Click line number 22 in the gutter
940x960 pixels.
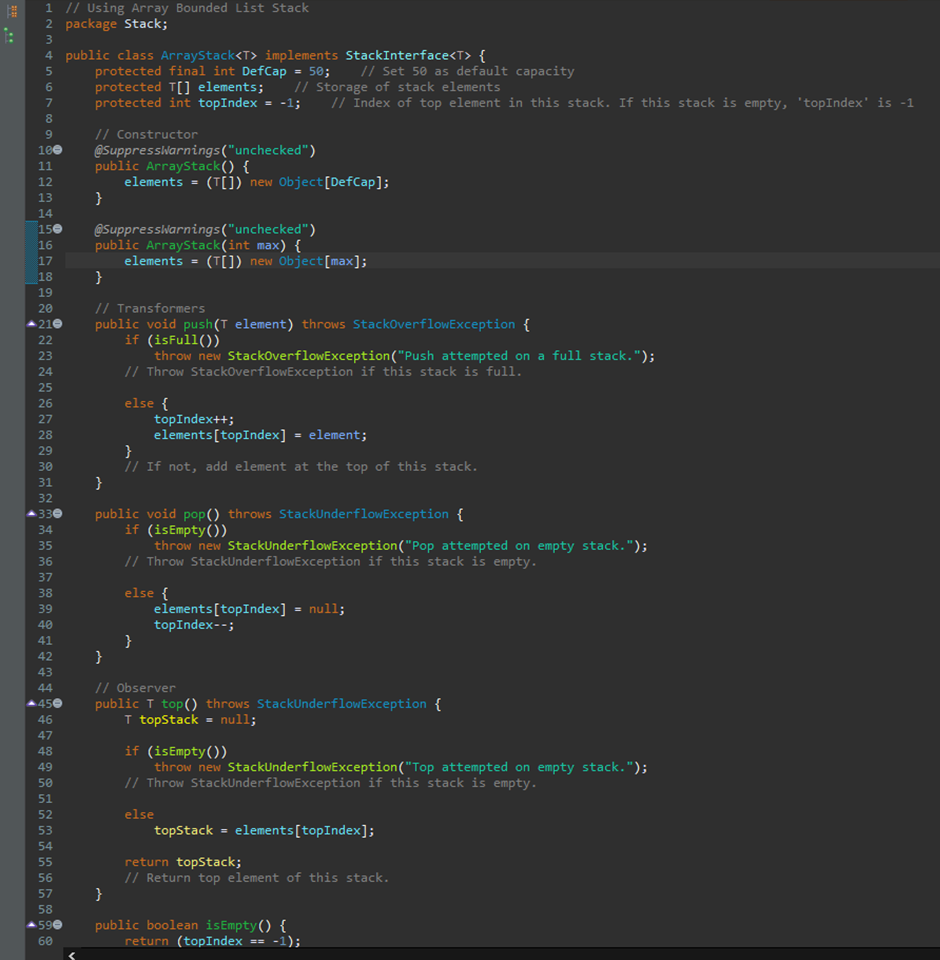pyautogui.click(x=47, y=339)
